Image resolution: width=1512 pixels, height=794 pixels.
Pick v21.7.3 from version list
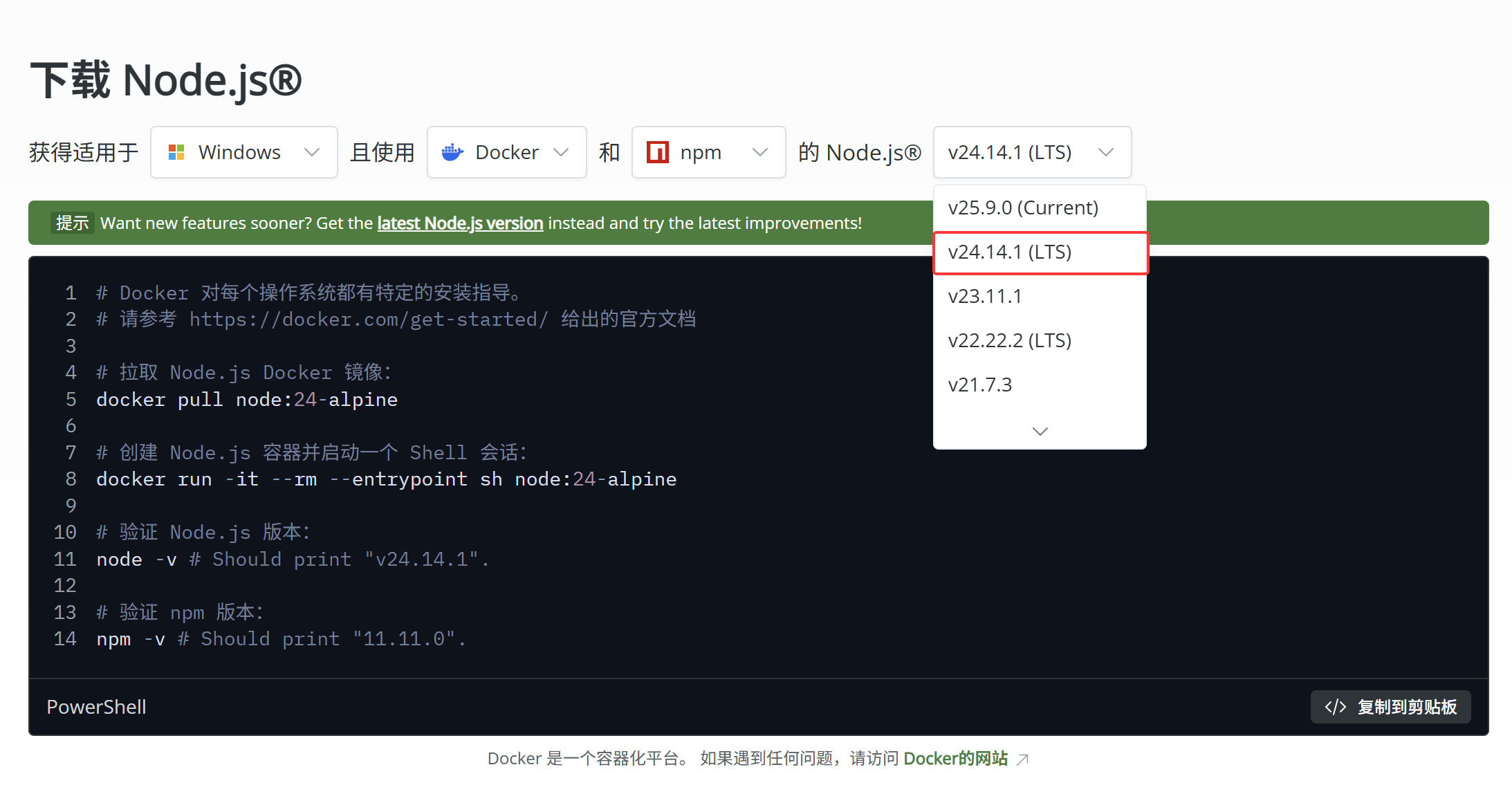(1040, 385)
